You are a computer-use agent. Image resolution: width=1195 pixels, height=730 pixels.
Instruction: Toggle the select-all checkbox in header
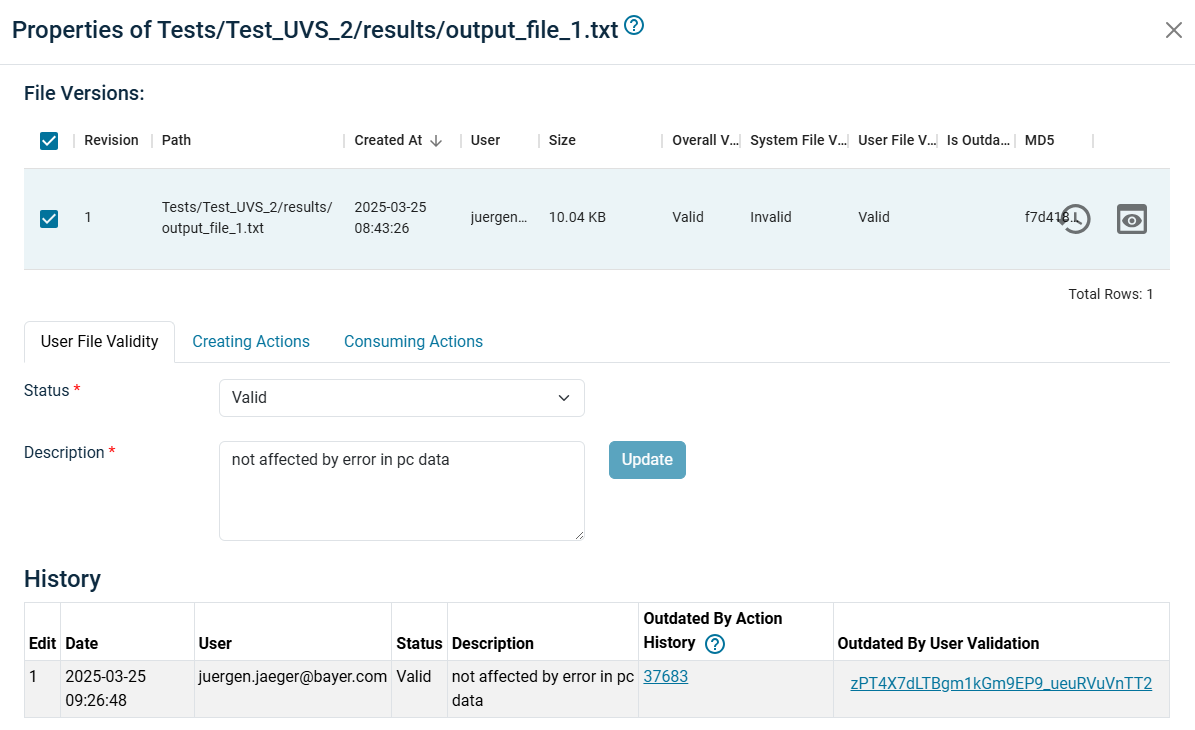coord(49,141)
